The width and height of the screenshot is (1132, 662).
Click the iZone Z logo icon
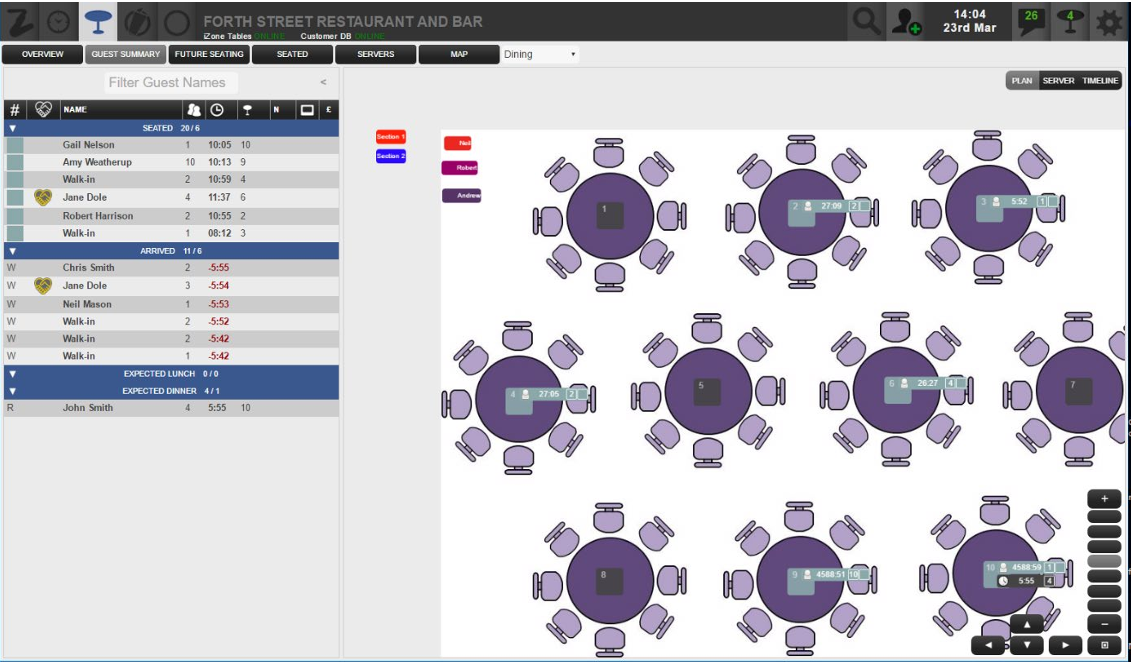coord(20,21)
